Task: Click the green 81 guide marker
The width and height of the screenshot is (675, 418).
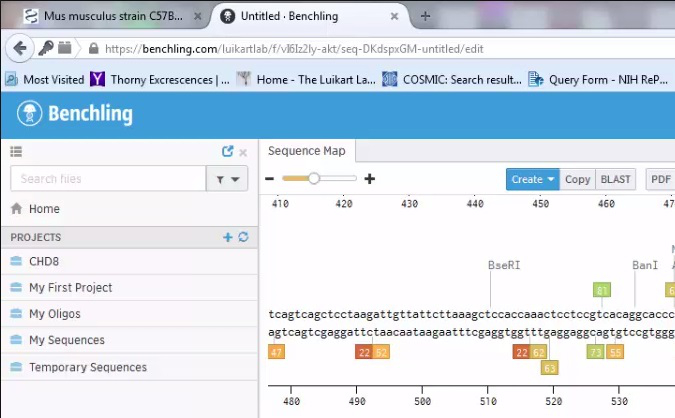Action: pos(602,290)
